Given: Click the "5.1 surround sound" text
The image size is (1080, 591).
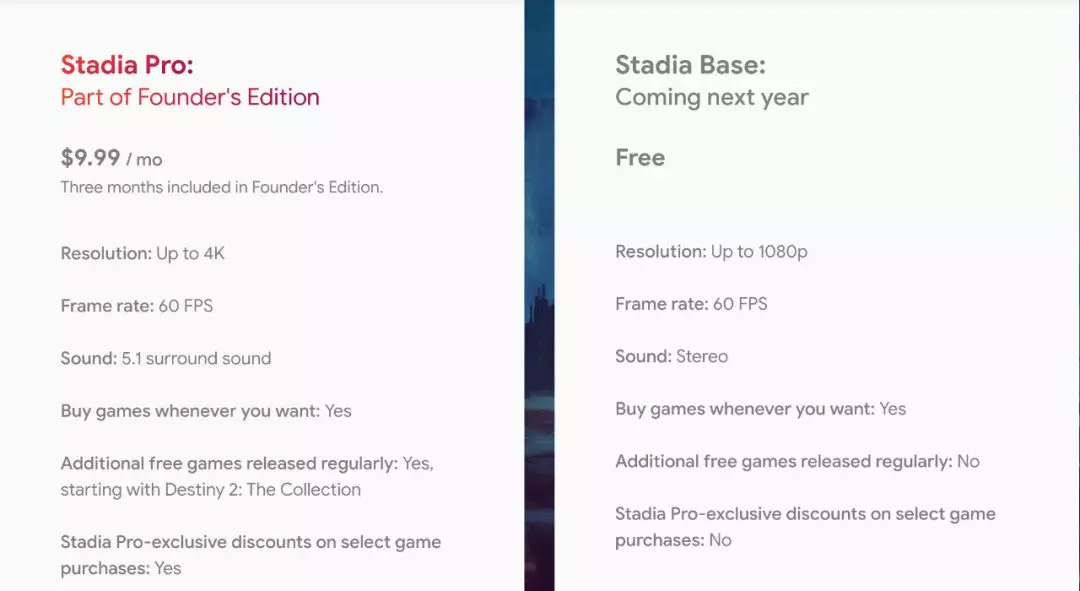Looking at the screenshot, I should (x=196, y=358).
